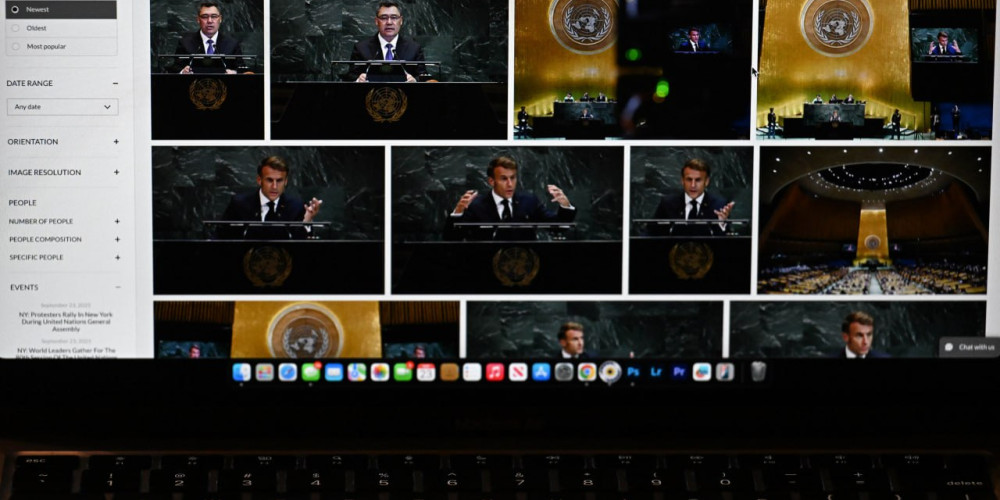The image size is (1000, 500).
Task: Collapse the Date Range section
Action: tap(115, 84)
